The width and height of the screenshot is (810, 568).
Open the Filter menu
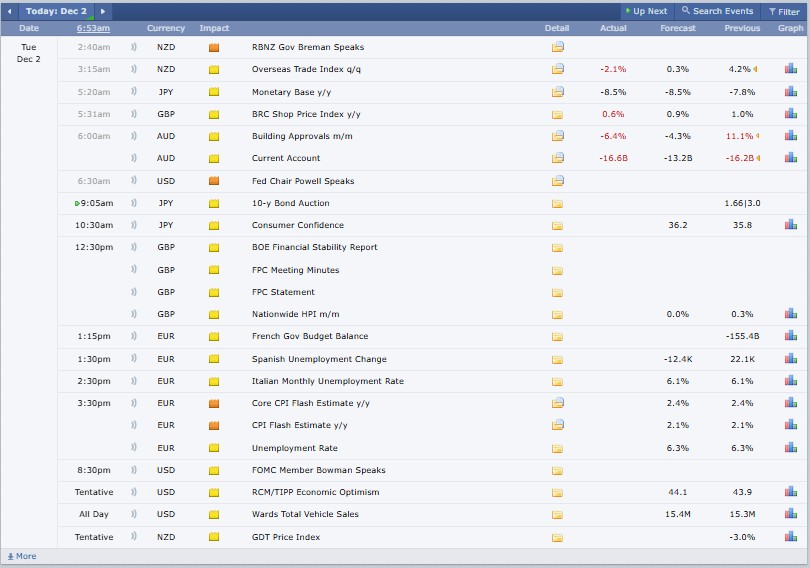[783, 11]
